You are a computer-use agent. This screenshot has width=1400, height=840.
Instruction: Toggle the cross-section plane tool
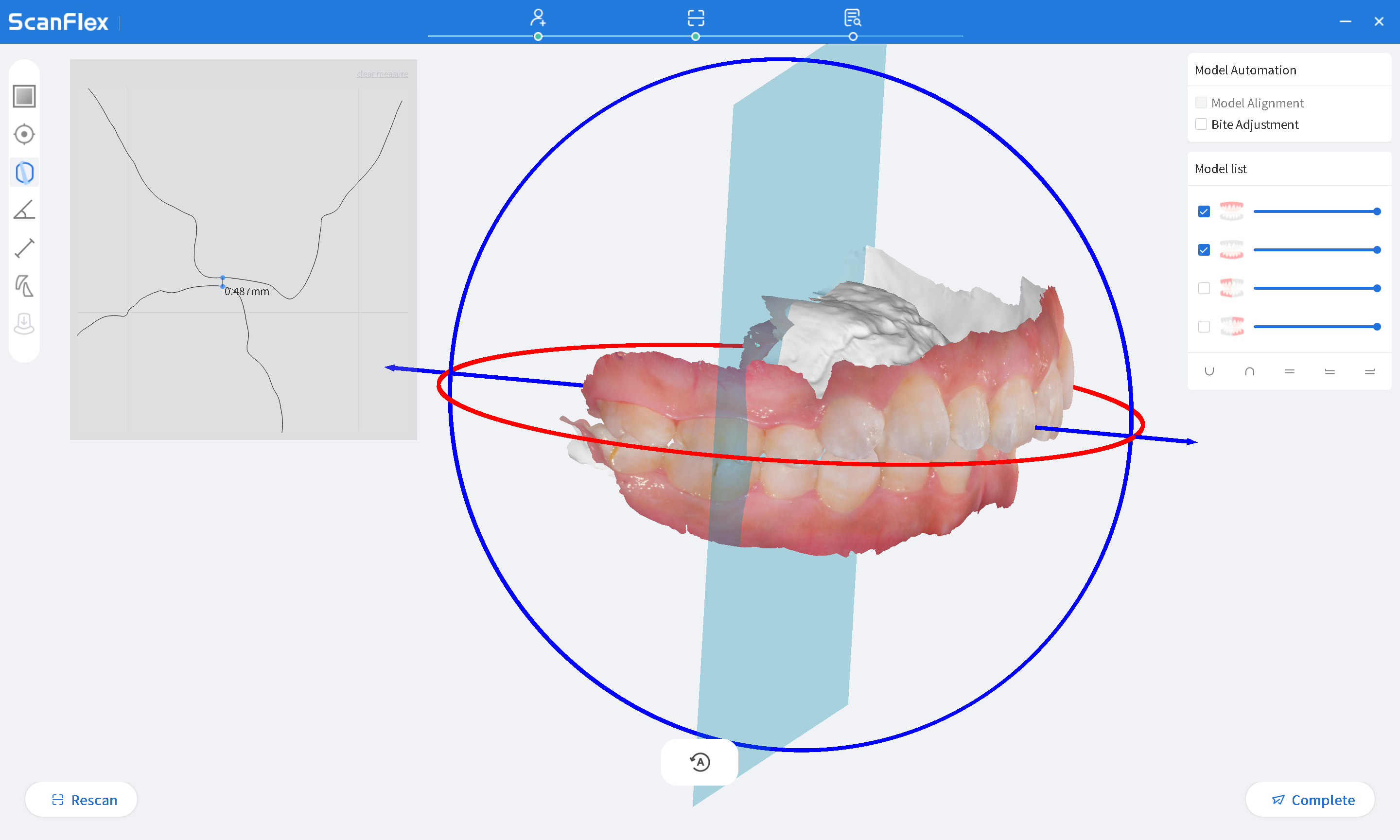24,172
